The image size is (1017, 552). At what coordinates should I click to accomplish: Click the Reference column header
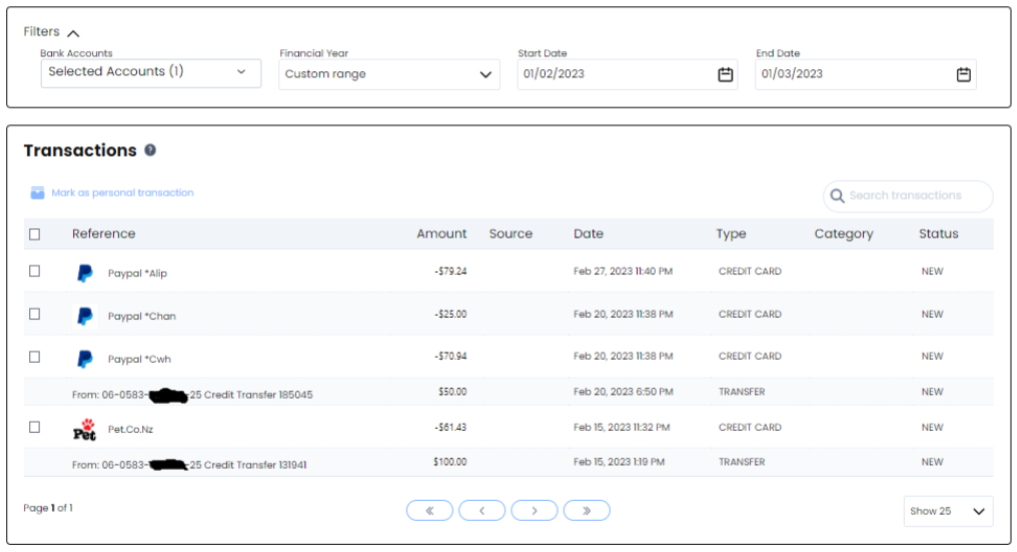(x=104, y=234)
